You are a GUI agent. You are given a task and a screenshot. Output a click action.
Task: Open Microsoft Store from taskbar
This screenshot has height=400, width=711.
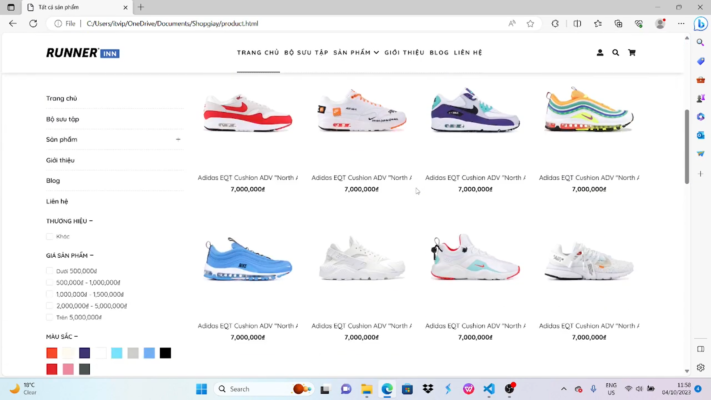click(x=407, y=389)
